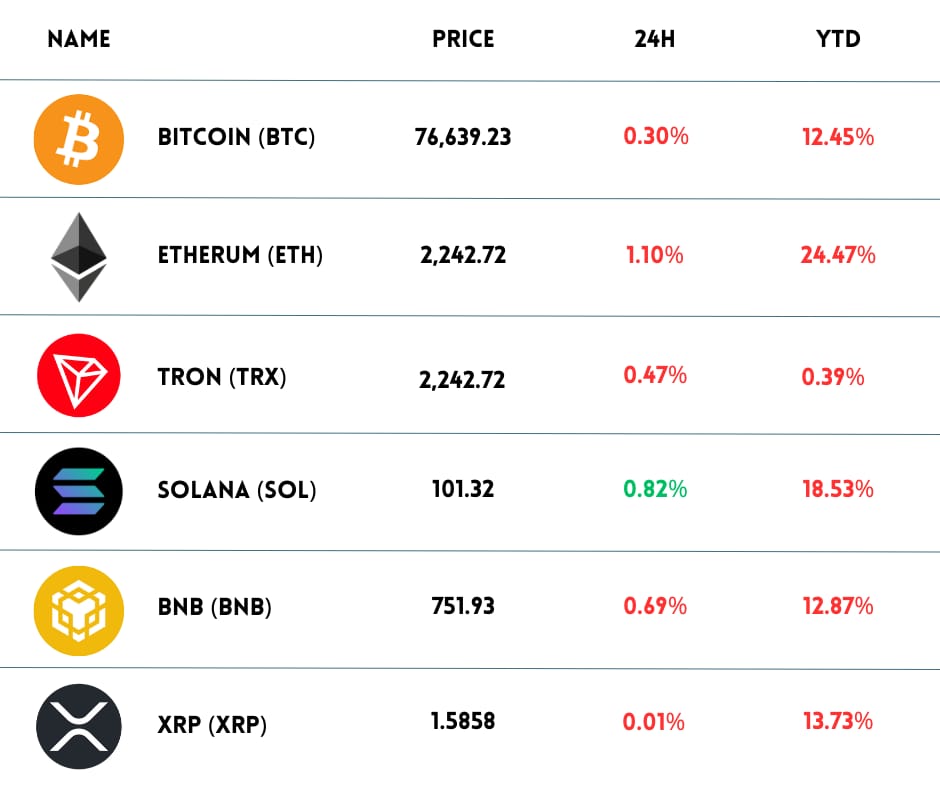
Task: Click the 24H column header
Action: click(x=655, y=40)
